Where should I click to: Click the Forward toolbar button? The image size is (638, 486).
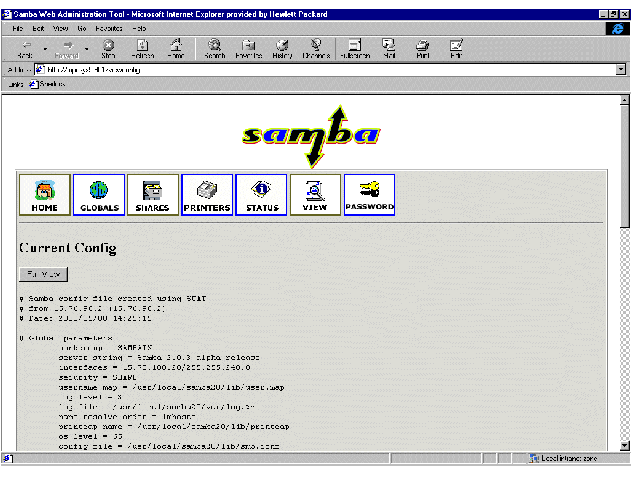tap(67, 49)
